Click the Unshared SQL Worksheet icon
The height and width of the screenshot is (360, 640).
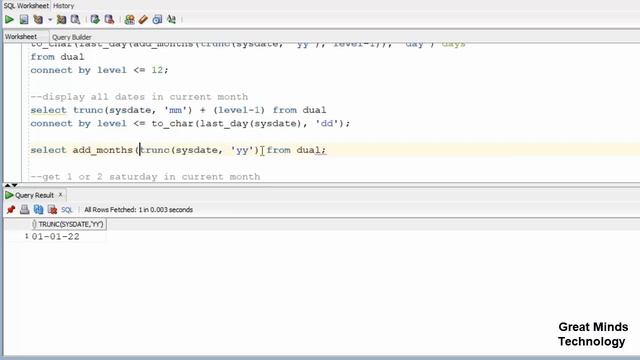[x=129, y=19]
